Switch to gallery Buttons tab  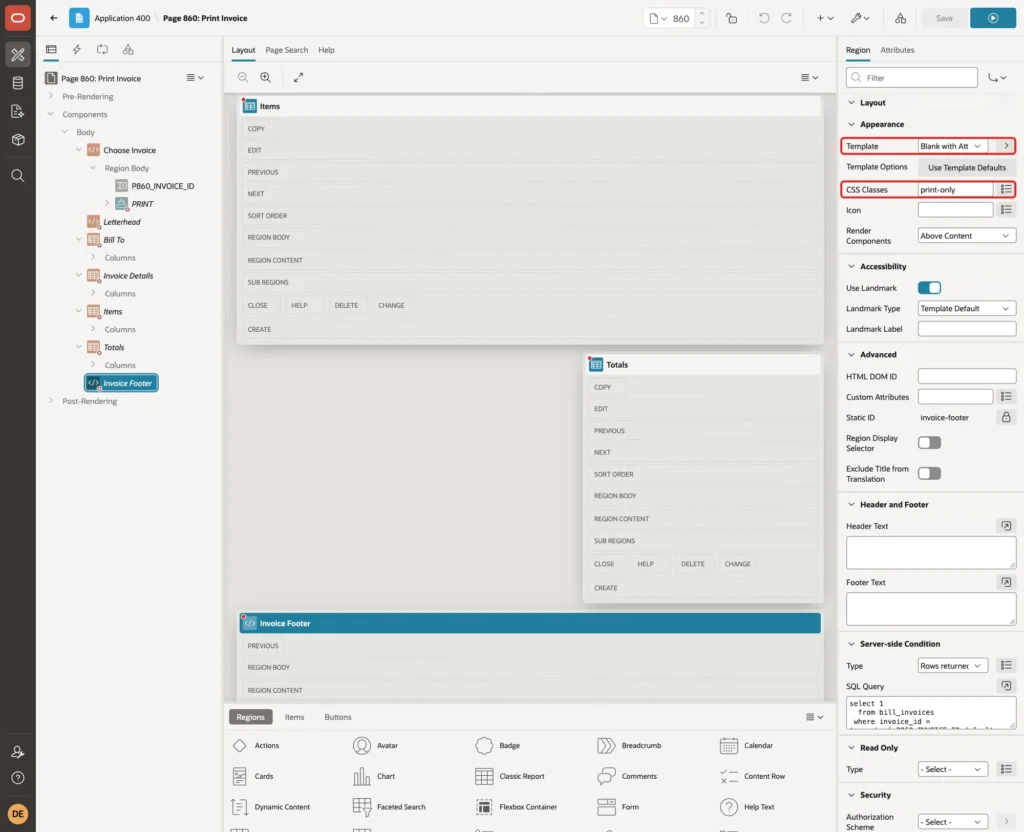point(338,717)
